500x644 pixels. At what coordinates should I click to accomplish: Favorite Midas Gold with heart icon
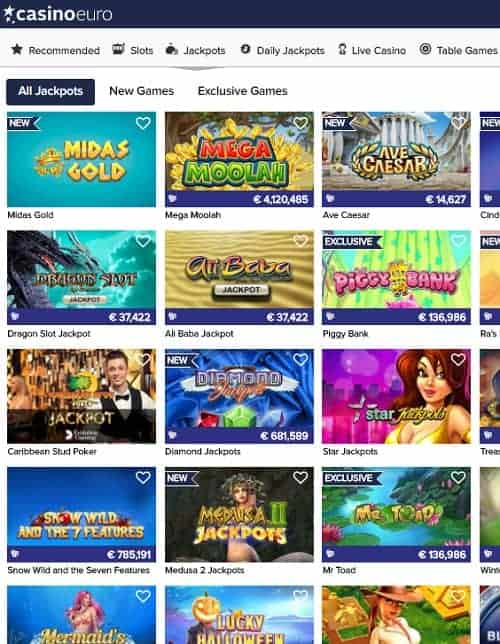click(143, 123)
